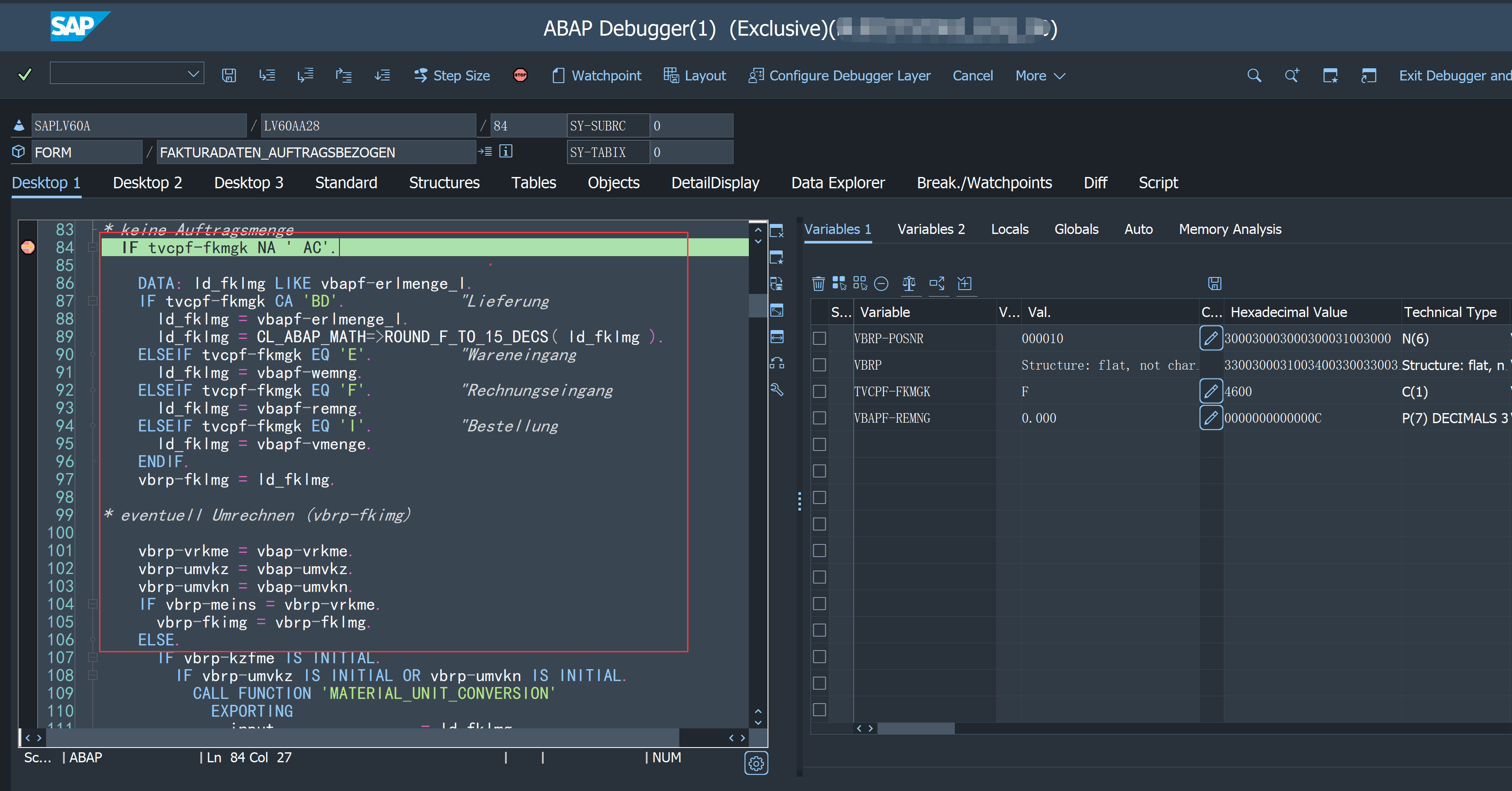
Task: Click the Find magnifier icon
Action: pyautogui.click(x=1254, y=75)
